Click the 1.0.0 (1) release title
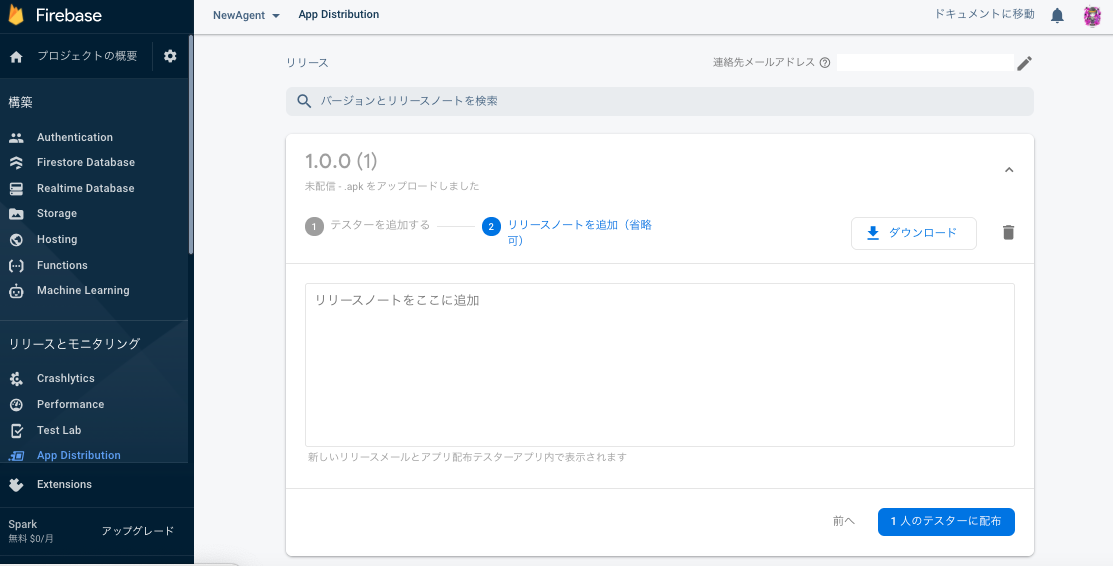 click(x=341, y=161)
